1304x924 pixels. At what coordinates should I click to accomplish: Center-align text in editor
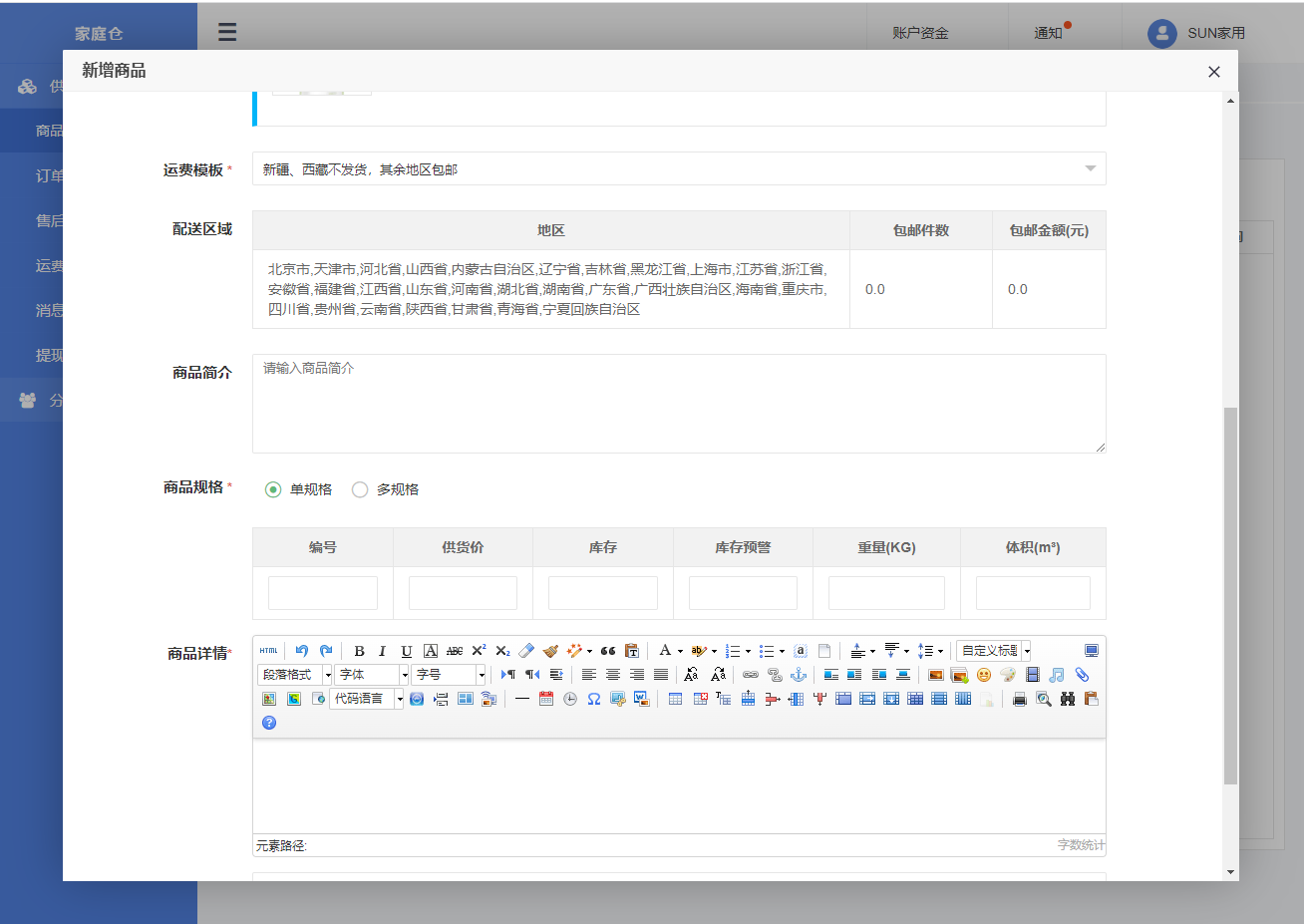click(613, 675)
